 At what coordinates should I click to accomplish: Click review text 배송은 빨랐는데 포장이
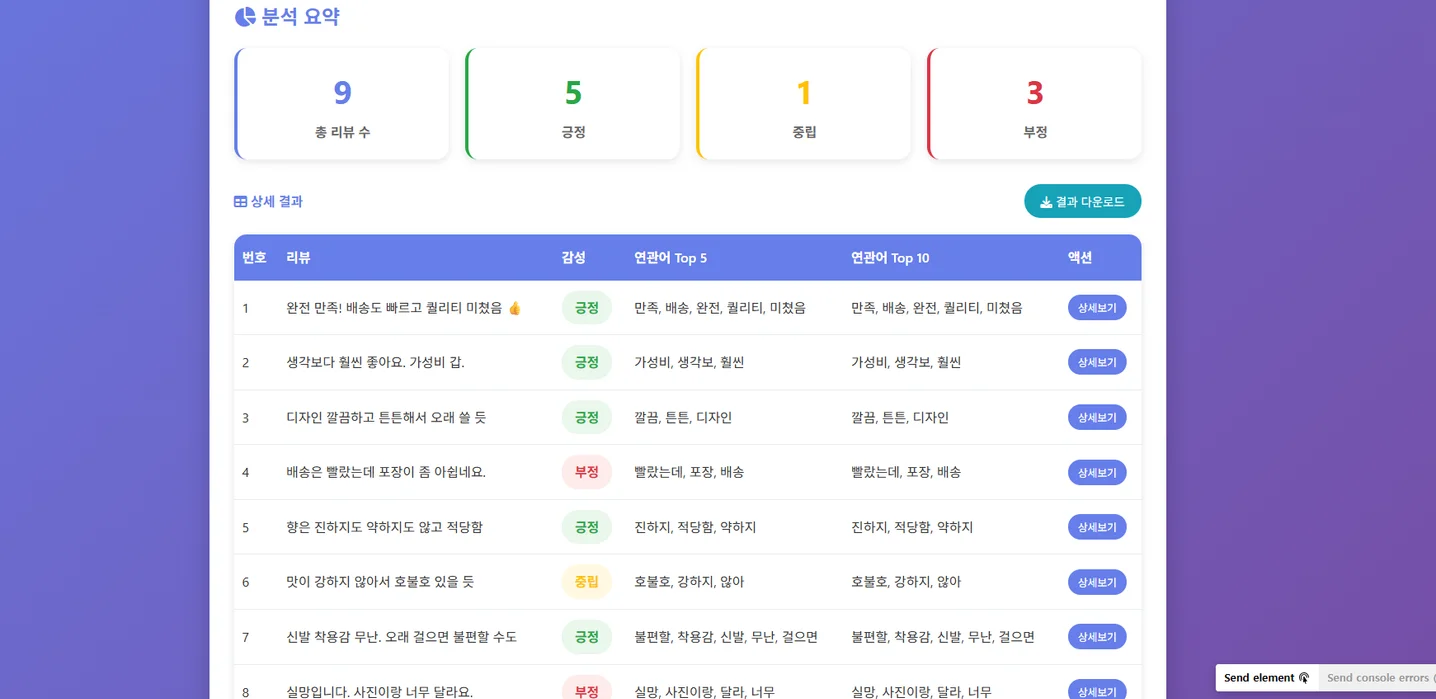pos(386,472)
